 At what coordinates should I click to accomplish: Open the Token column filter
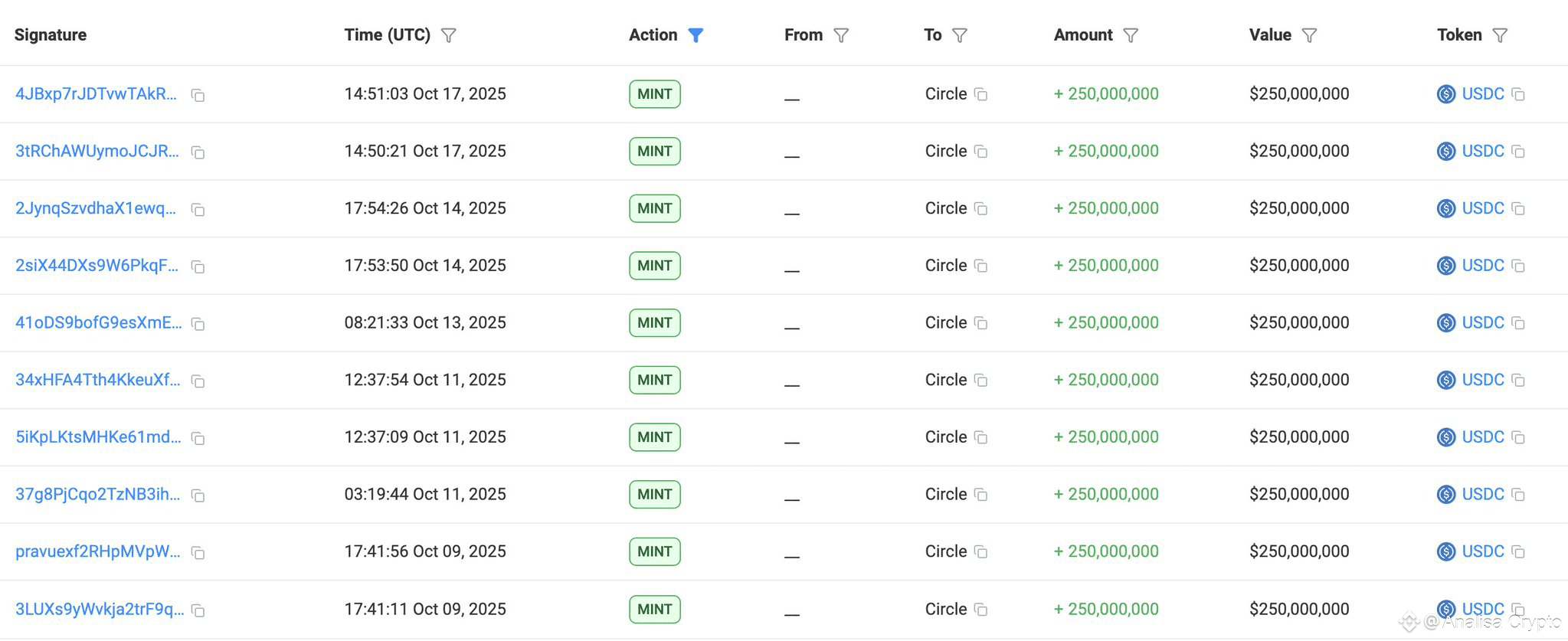point(1501,35)
